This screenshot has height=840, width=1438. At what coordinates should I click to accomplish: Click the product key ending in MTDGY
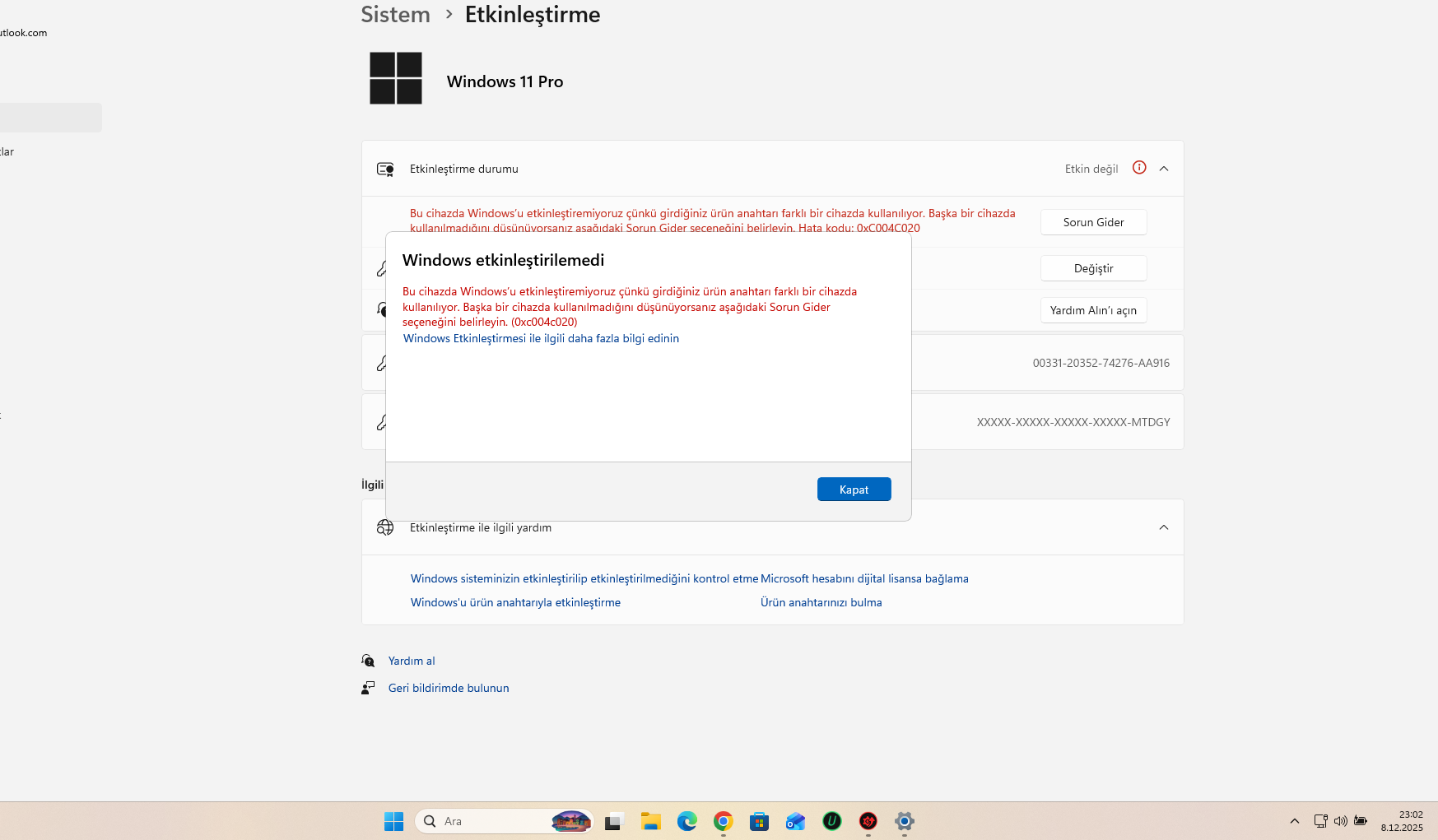tap(1073, 422)
